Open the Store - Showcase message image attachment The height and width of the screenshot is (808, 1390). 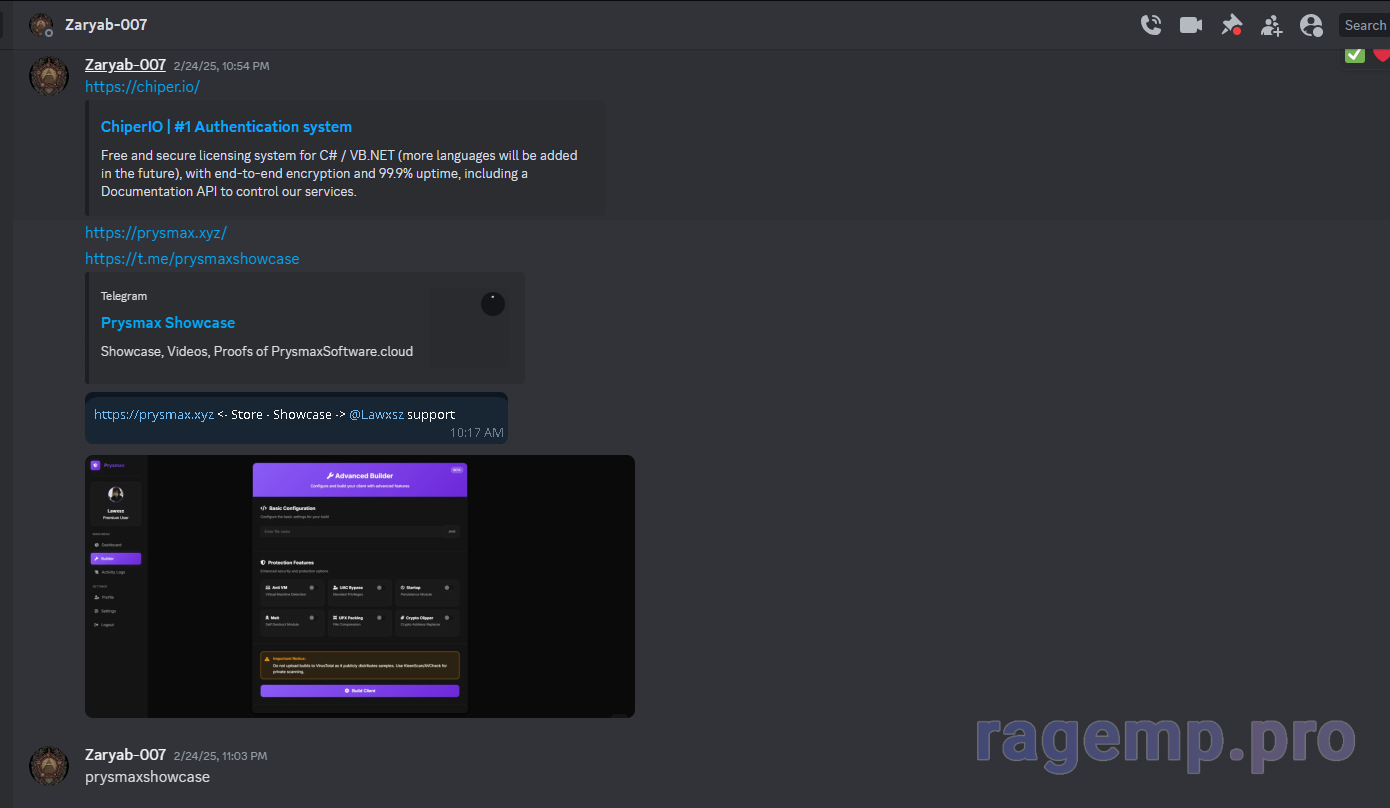click(x=296, y=418)
